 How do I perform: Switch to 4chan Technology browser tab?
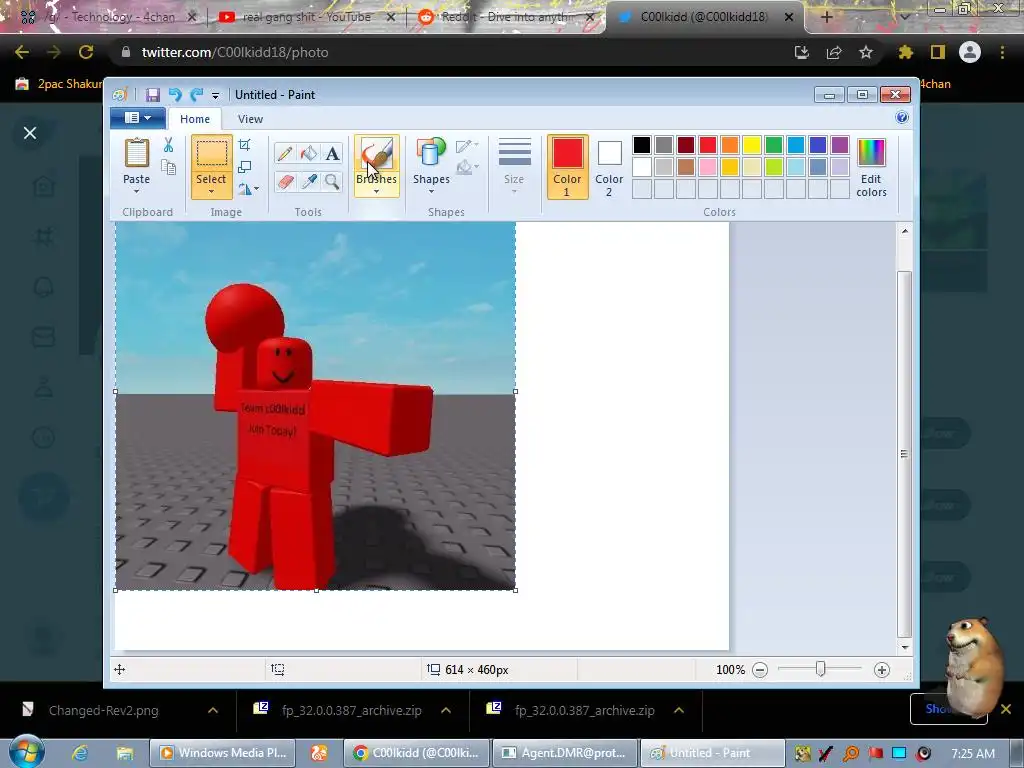tap(108, 17)
